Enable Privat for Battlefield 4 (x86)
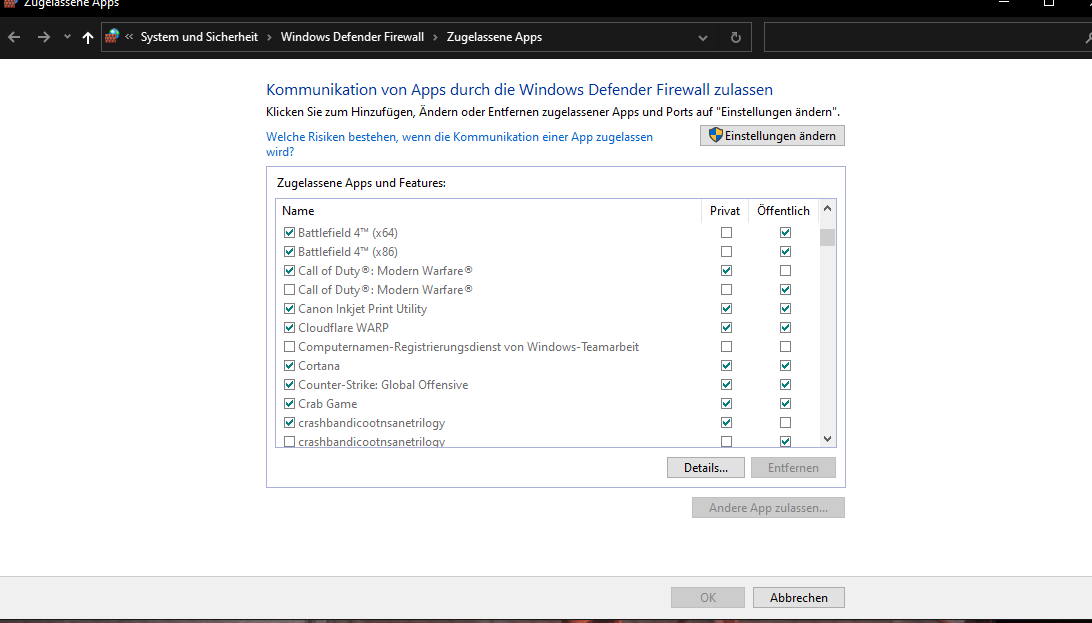1092x623 pixels. pyautogui.click(x=726, y=251)
